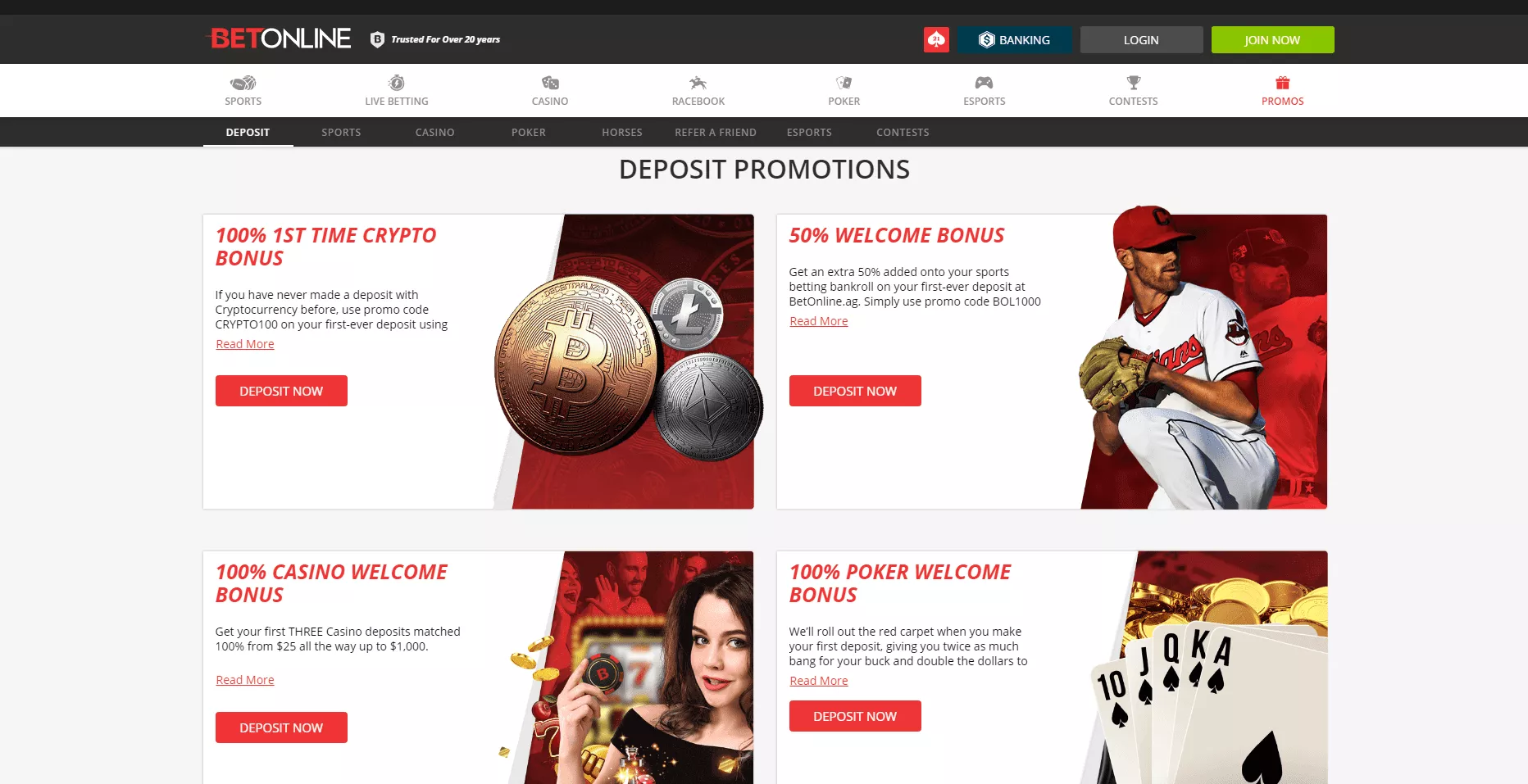
Task: Read more about 1st Time Crypto Bonus
Action: pyautogui.click(x=245, y=344)
